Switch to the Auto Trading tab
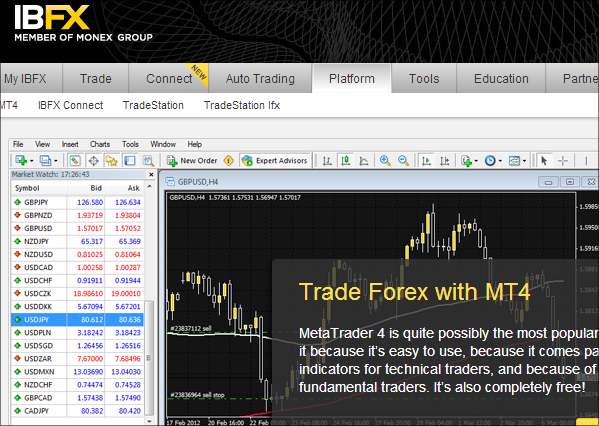The image size is (599, 426). coord(261,79)
